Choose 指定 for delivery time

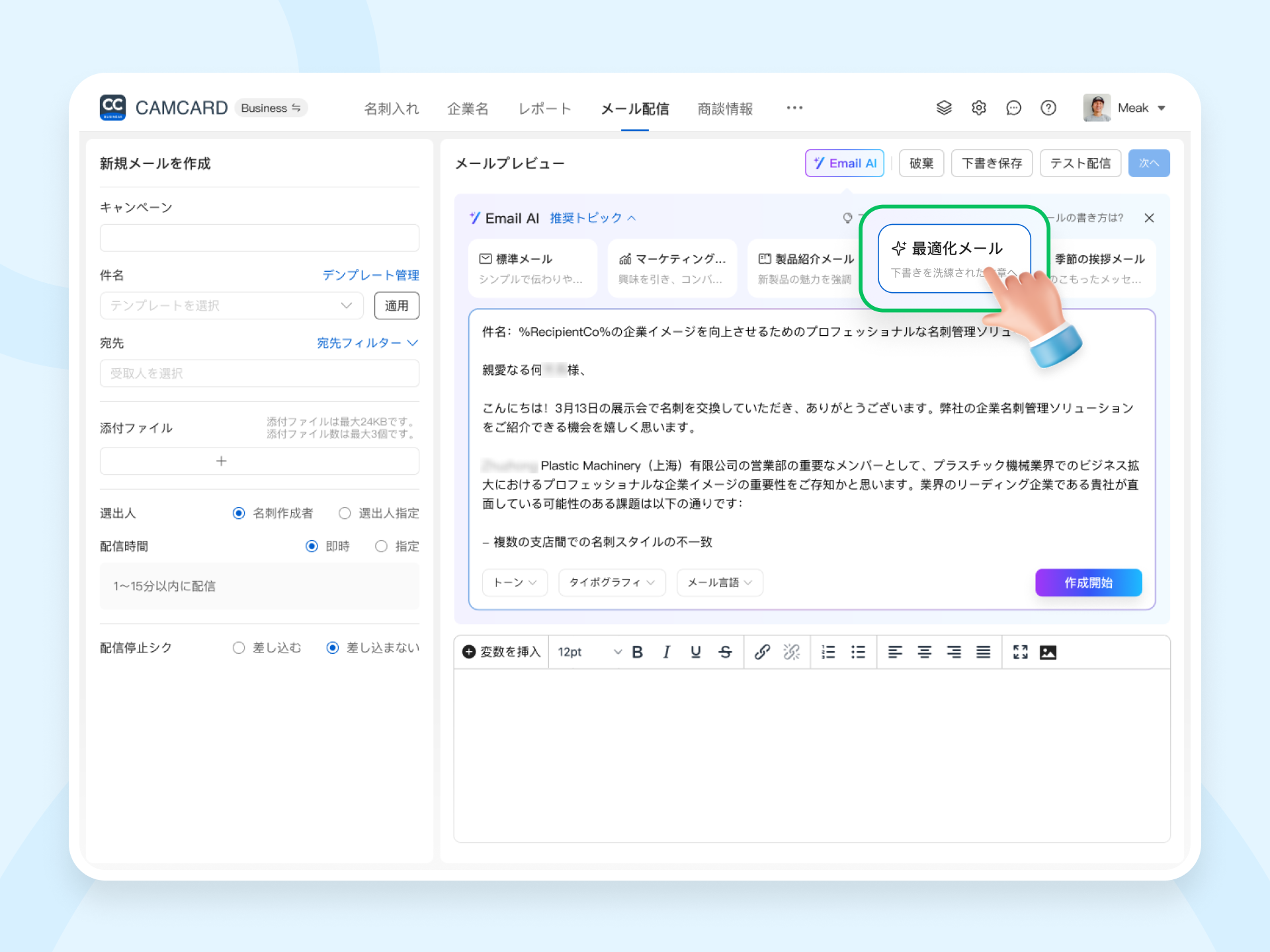tap(381, 546)
